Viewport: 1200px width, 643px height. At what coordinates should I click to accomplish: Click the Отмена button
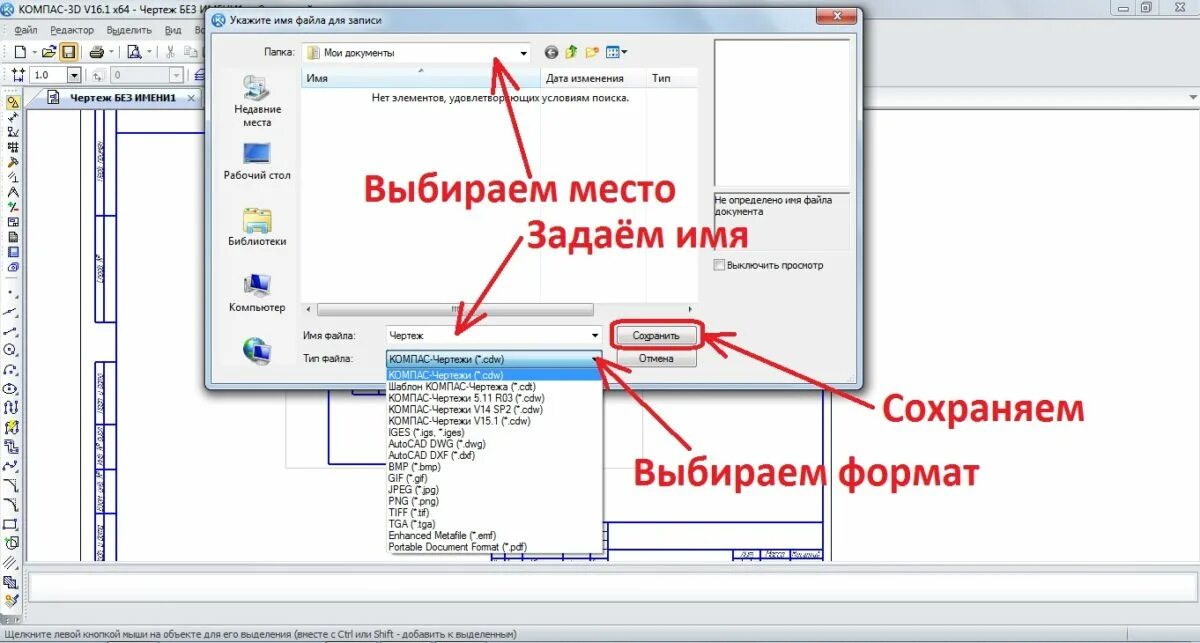[x=655, y=358]
